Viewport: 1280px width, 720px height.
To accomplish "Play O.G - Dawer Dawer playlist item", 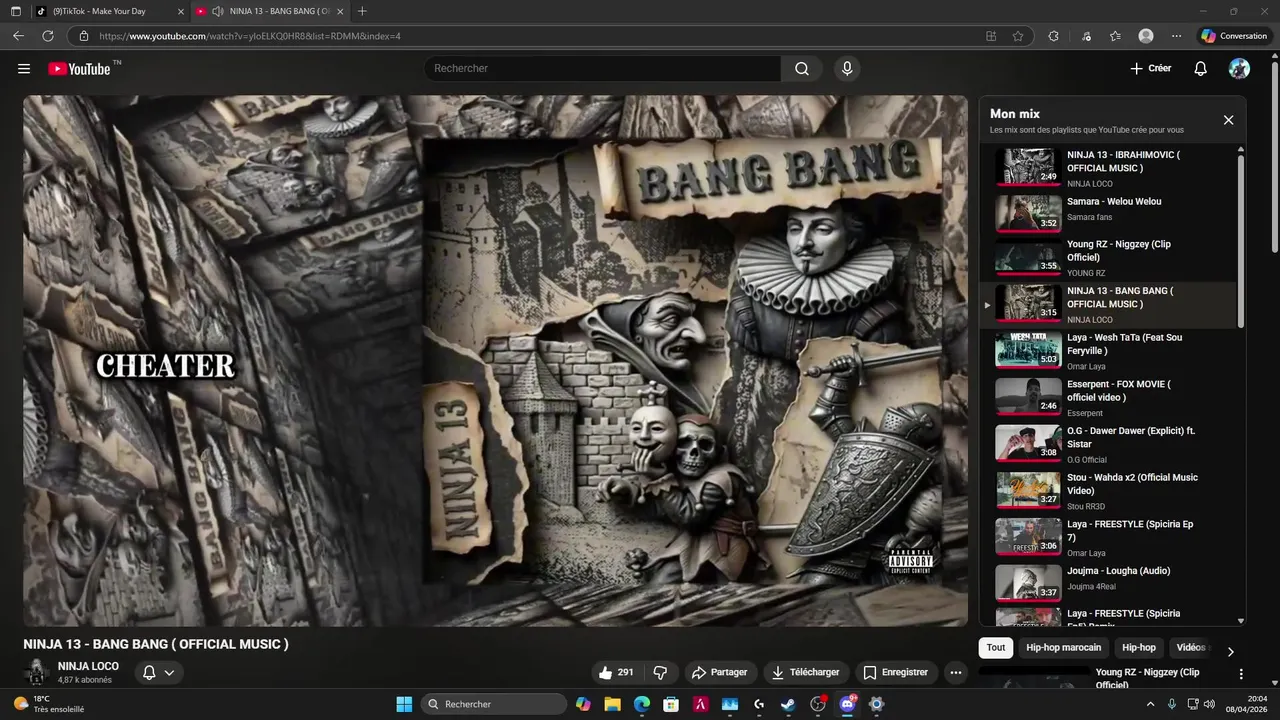I will click(1110, 445).
